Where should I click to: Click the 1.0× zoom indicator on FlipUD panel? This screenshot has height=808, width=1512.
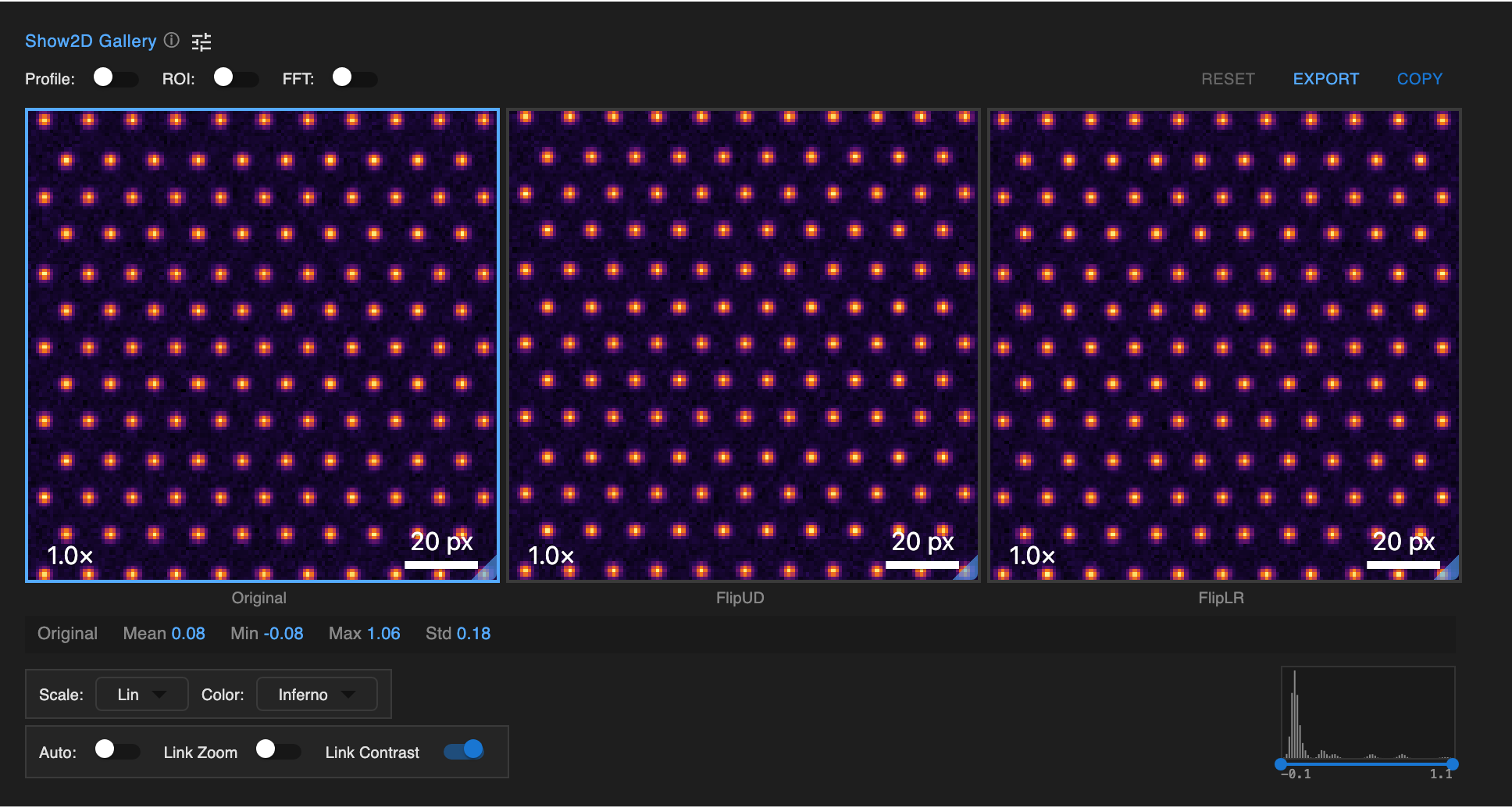coord(549,556)
